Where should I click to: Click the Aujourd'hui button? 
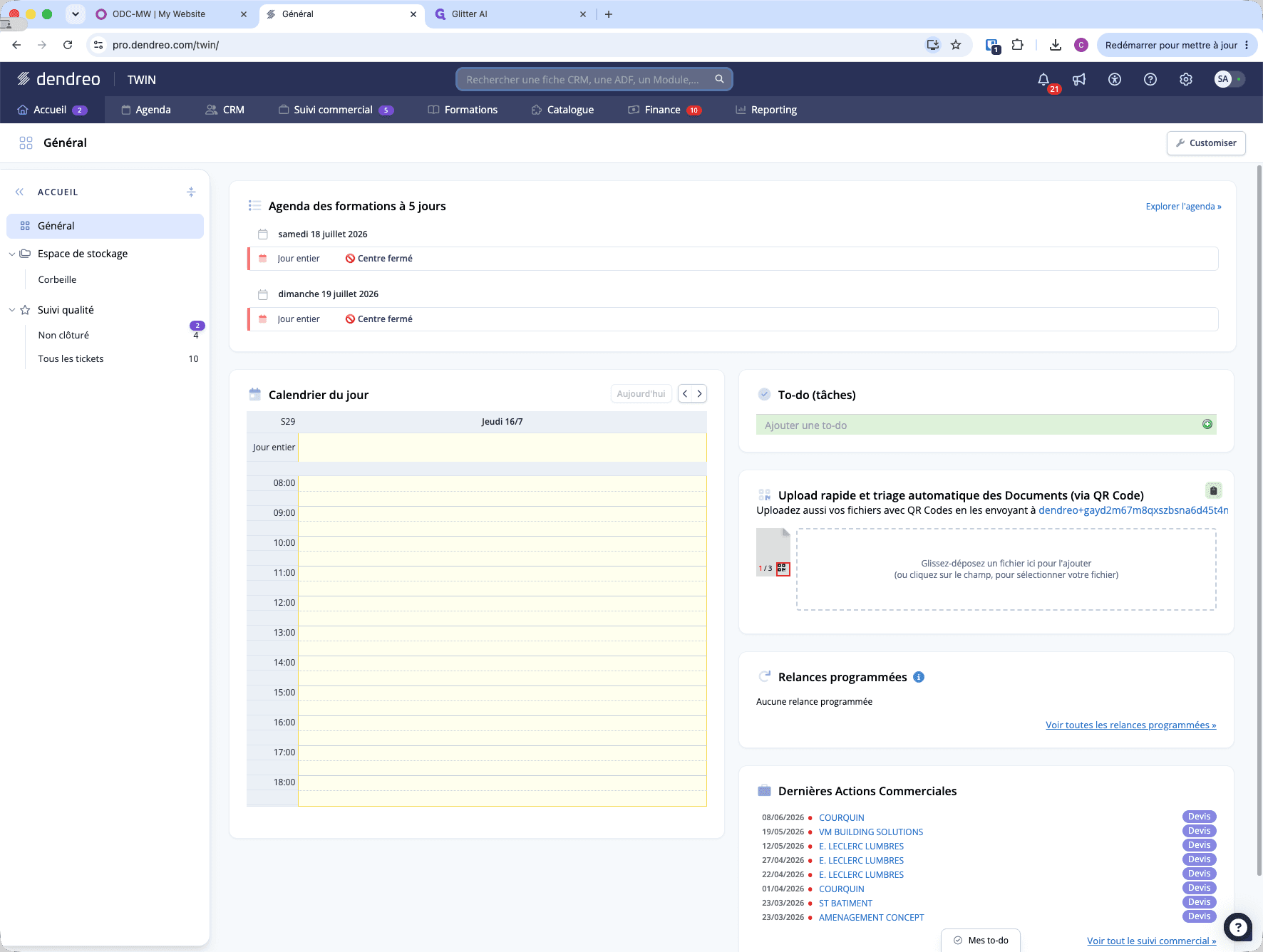point(641,393)
